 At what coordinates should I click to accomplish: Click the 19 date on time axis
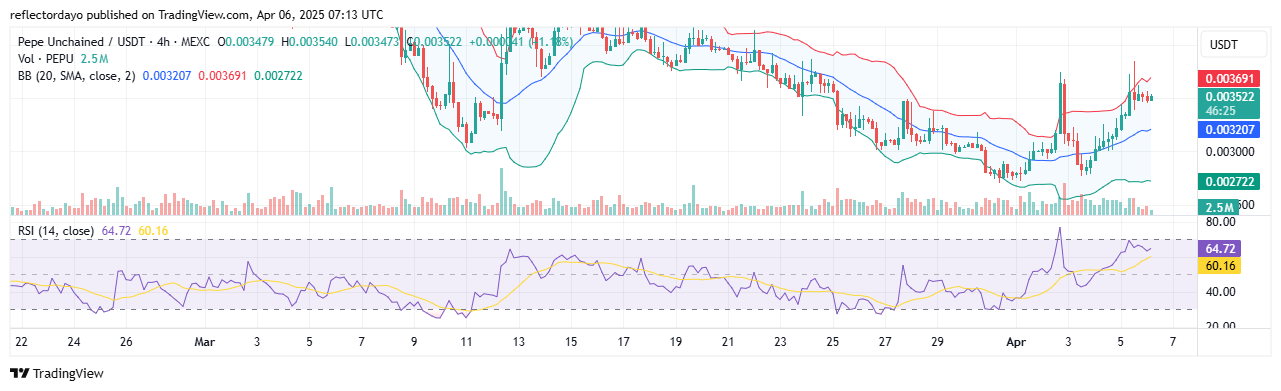(x=675, y=342)
